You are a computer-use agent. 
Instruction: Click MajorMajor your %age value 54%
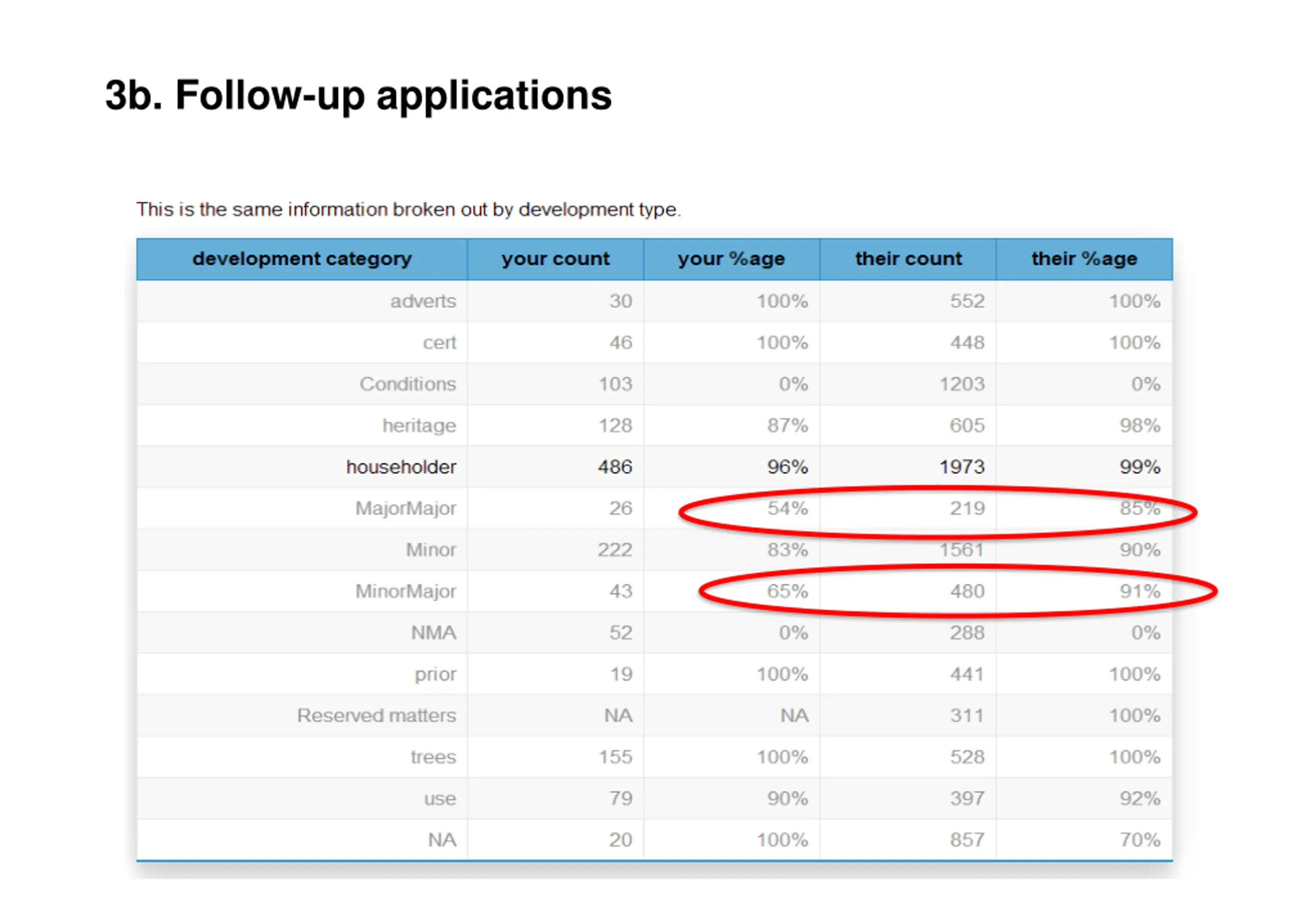coord(787,508)
